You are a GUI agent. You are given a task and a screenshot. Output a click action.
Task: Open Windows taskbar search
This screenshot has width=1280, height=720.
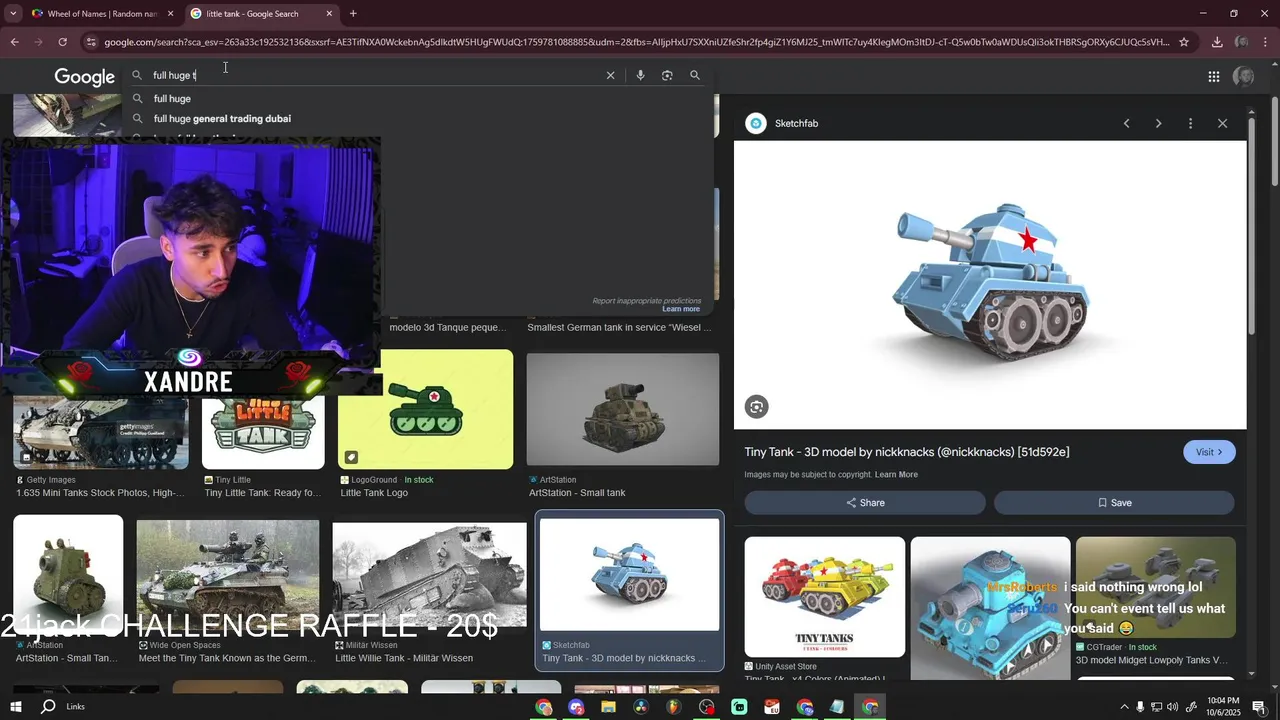(x=48, y=706)
